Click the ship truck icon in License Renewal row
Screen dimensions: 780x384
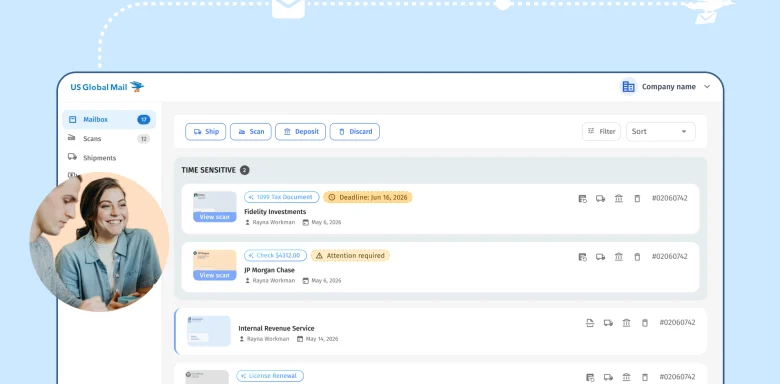coord(608,377)
